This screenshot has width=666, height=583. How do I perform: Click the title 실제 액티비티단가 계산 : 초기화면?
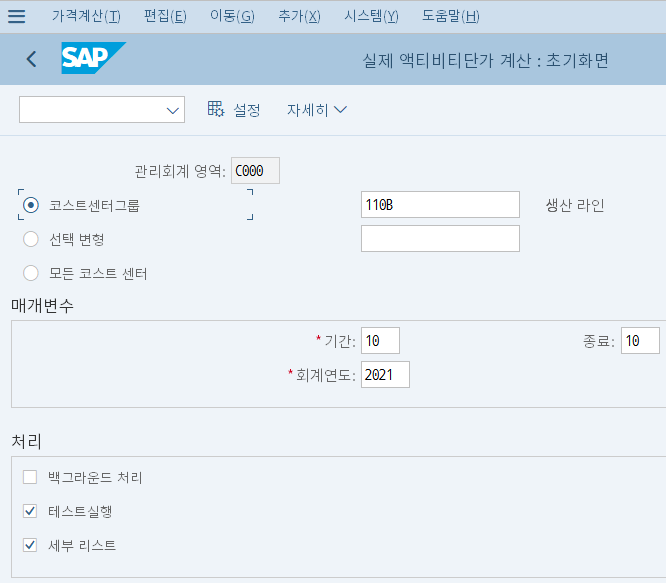[x=485, y=60]
